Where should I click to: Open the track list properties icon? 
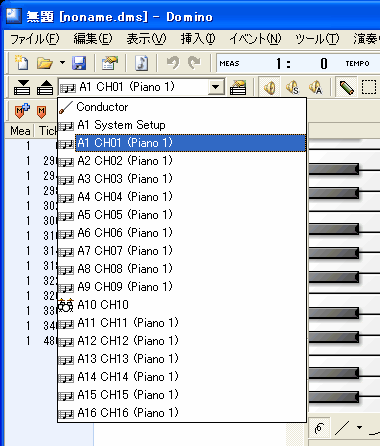coord(238,88)
